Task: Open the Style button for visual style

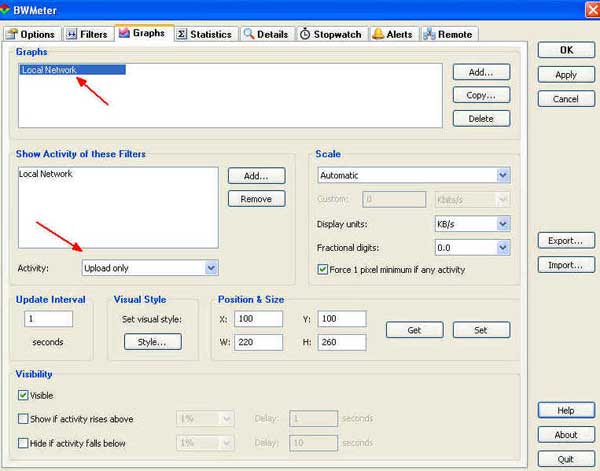Action: pyautogui.click(x=153, y=342)
